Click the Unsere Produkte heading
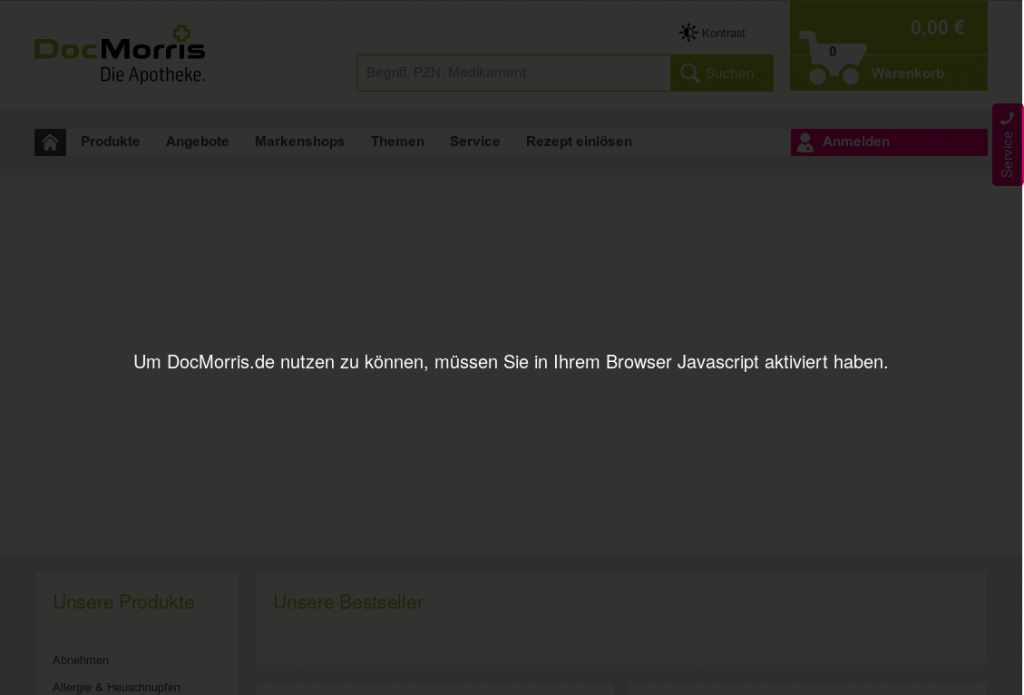The image size is (1024, 695). pyautogui.click(x=123, y=602)
